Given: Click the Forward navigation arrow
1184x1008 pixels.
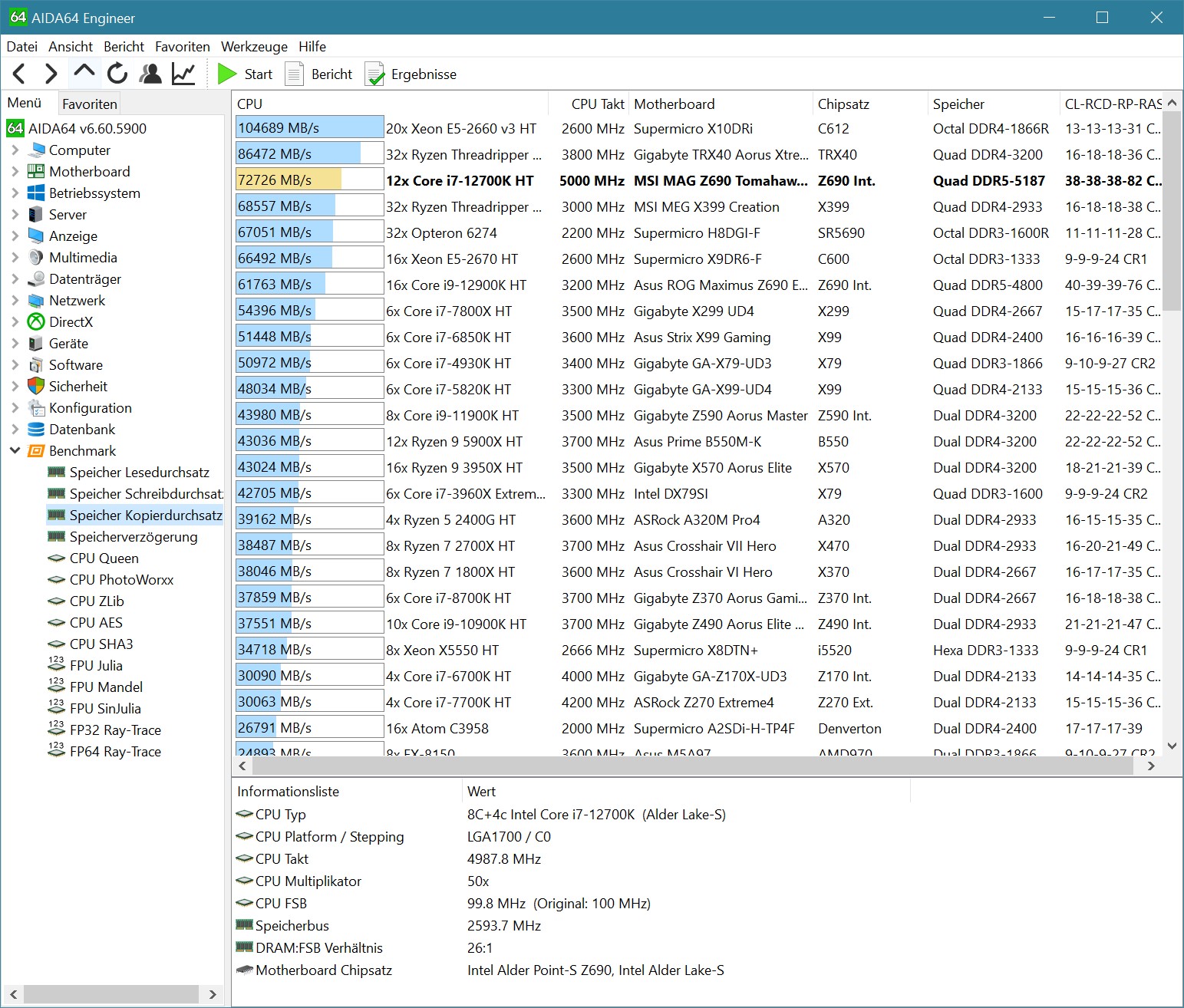Looking at the screenshot, I should coord(51,74).
